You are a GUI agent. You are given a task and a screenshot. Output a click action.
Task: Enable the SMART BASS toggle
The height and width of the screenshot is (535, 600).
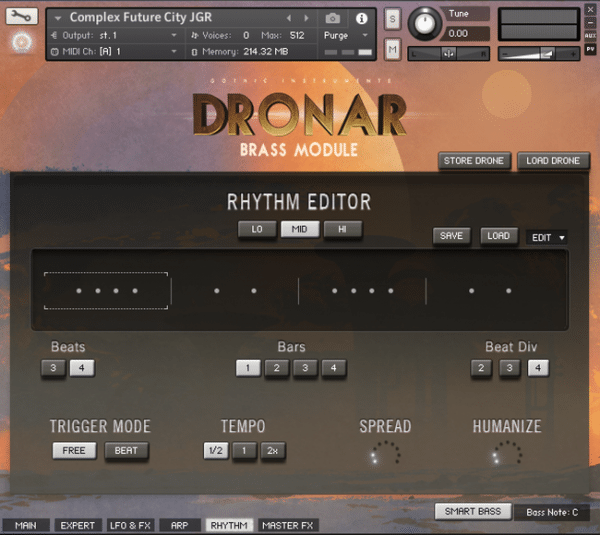coord(473,511)
